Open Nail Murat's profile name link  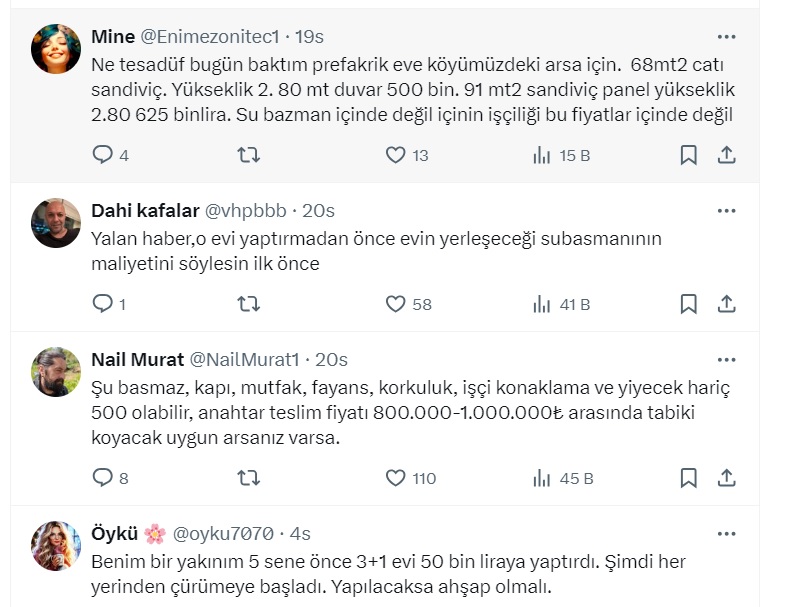tap(136, 359)
